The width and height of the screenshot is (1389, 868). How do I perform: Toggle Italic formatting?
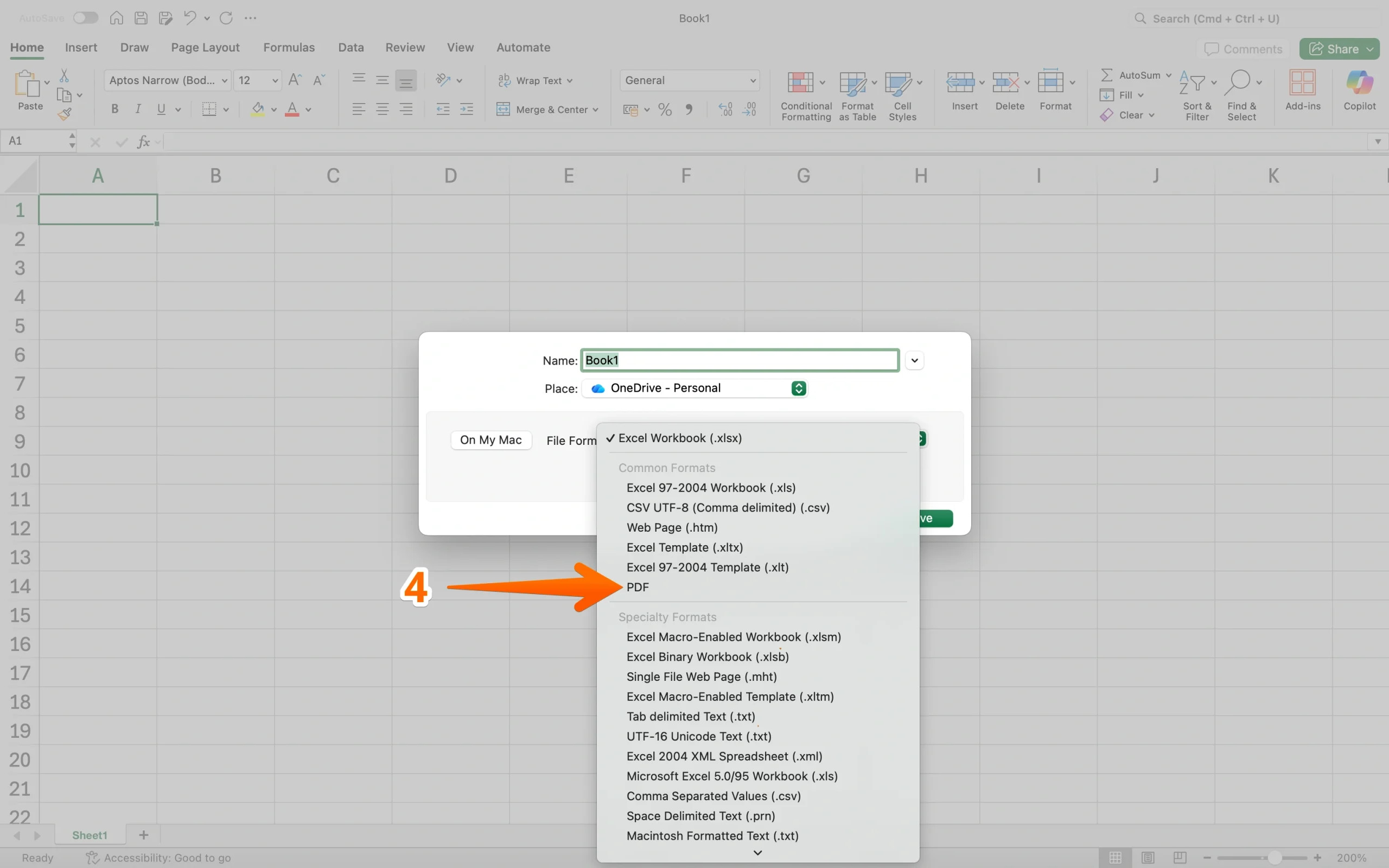click(138, 109)
